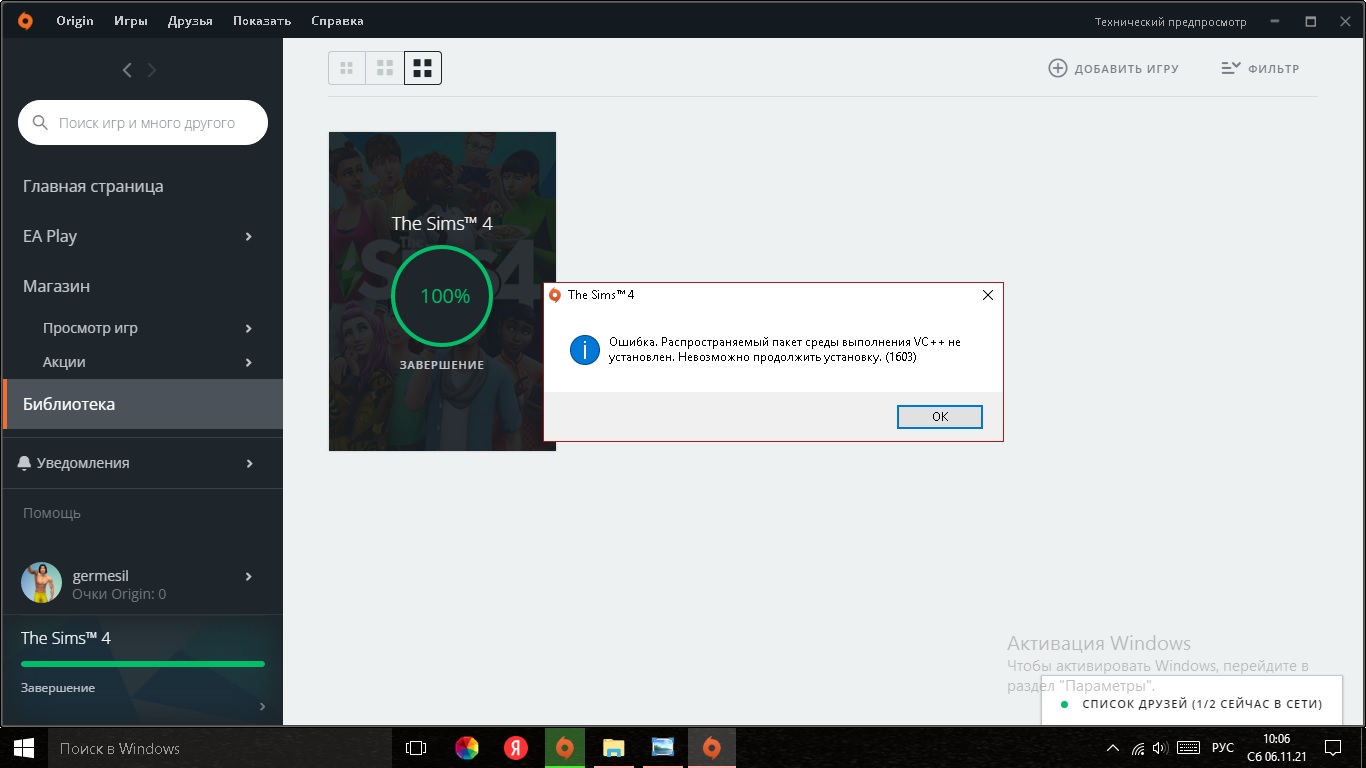Click the magnifier icon in the search box
This screenshot has height=768, width=1366.
coord(40,123)
